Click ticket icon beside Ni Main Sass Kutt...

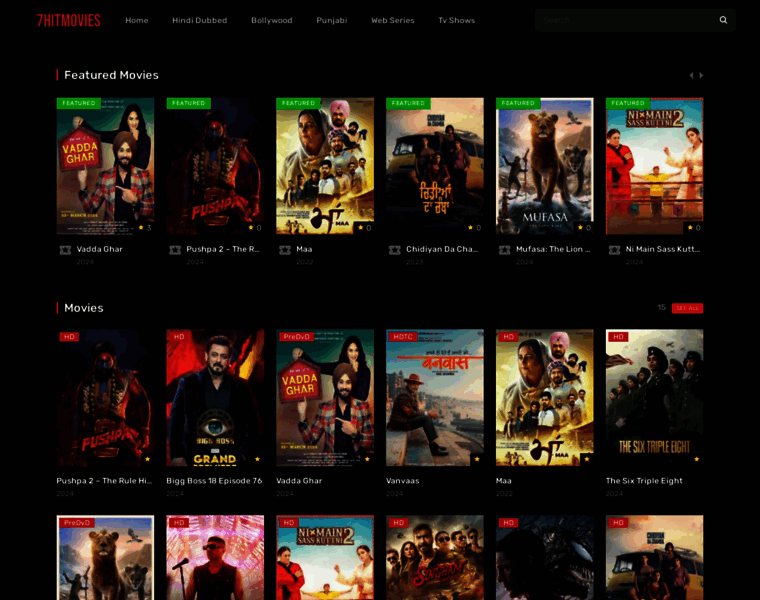pos(614,250)
